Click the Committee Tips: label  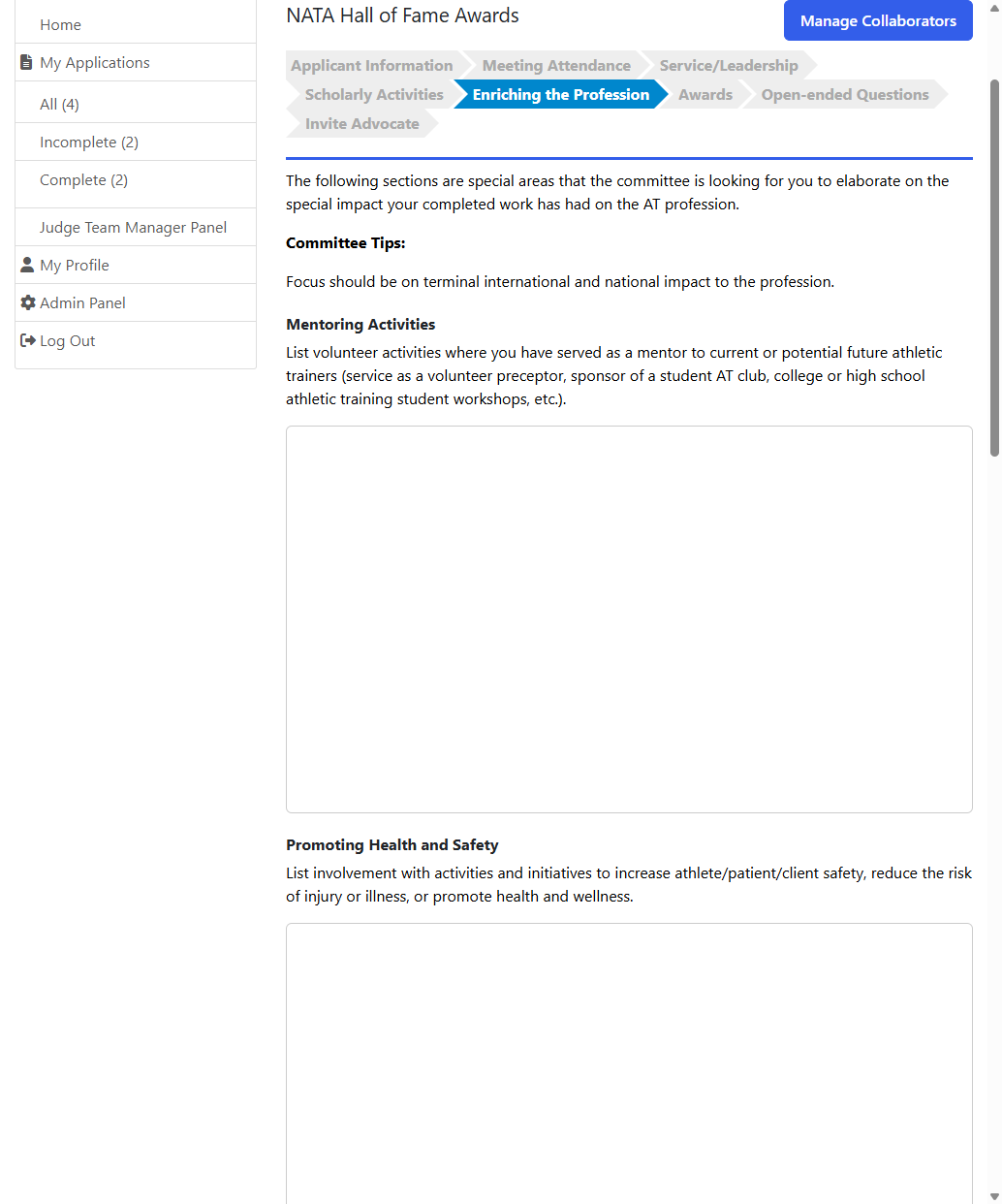coord(346,242)
